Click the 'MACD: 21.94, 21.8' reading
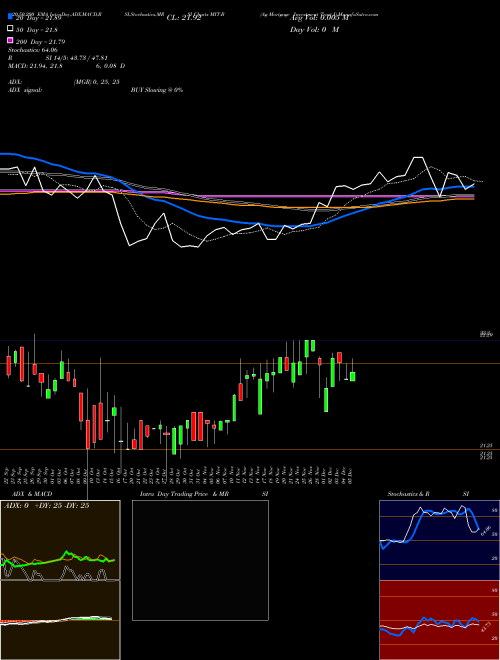The image size is (500, 660). tap(35, 66)
